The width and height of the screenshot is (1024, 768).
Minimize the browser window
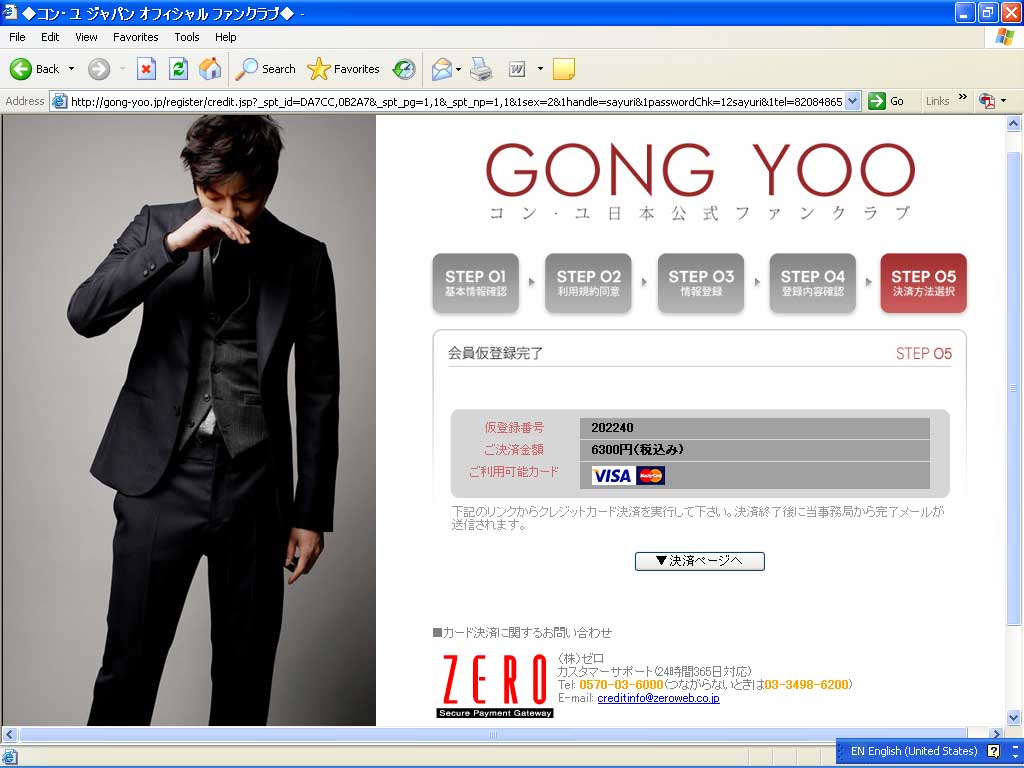pyautogui.click(x=965, y=12)
